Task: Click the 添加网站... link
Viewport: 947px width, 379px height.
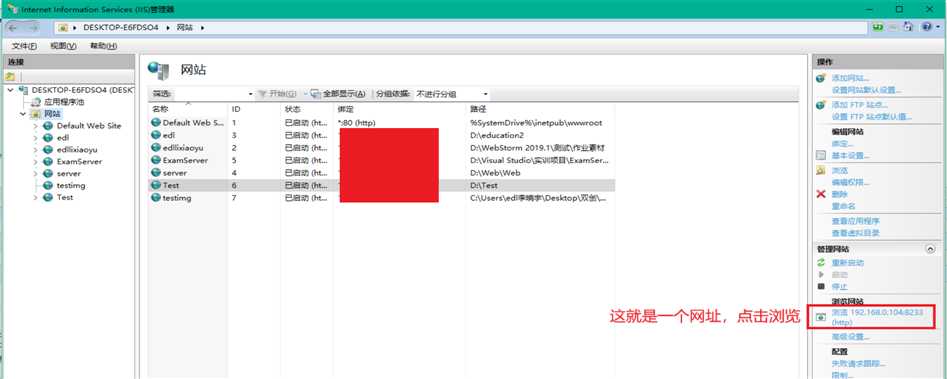Action: pyautogui.click(x=850, y=78)
